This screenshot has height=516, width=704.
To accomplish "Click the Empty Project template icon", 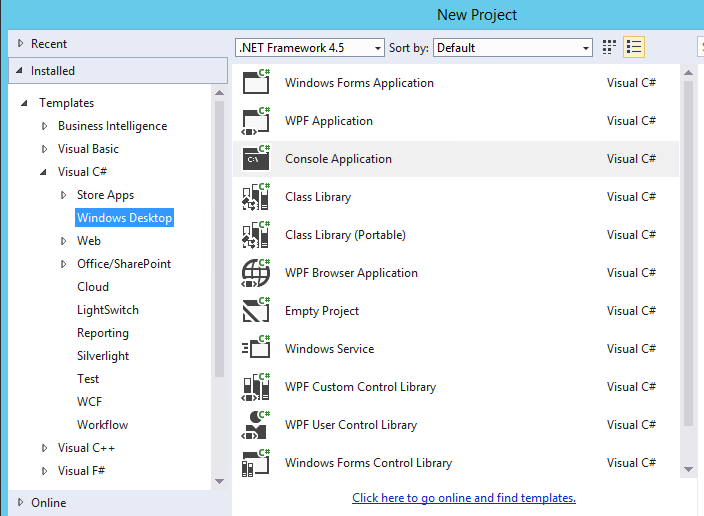I will pyautogui.click(x=256, y=310).
